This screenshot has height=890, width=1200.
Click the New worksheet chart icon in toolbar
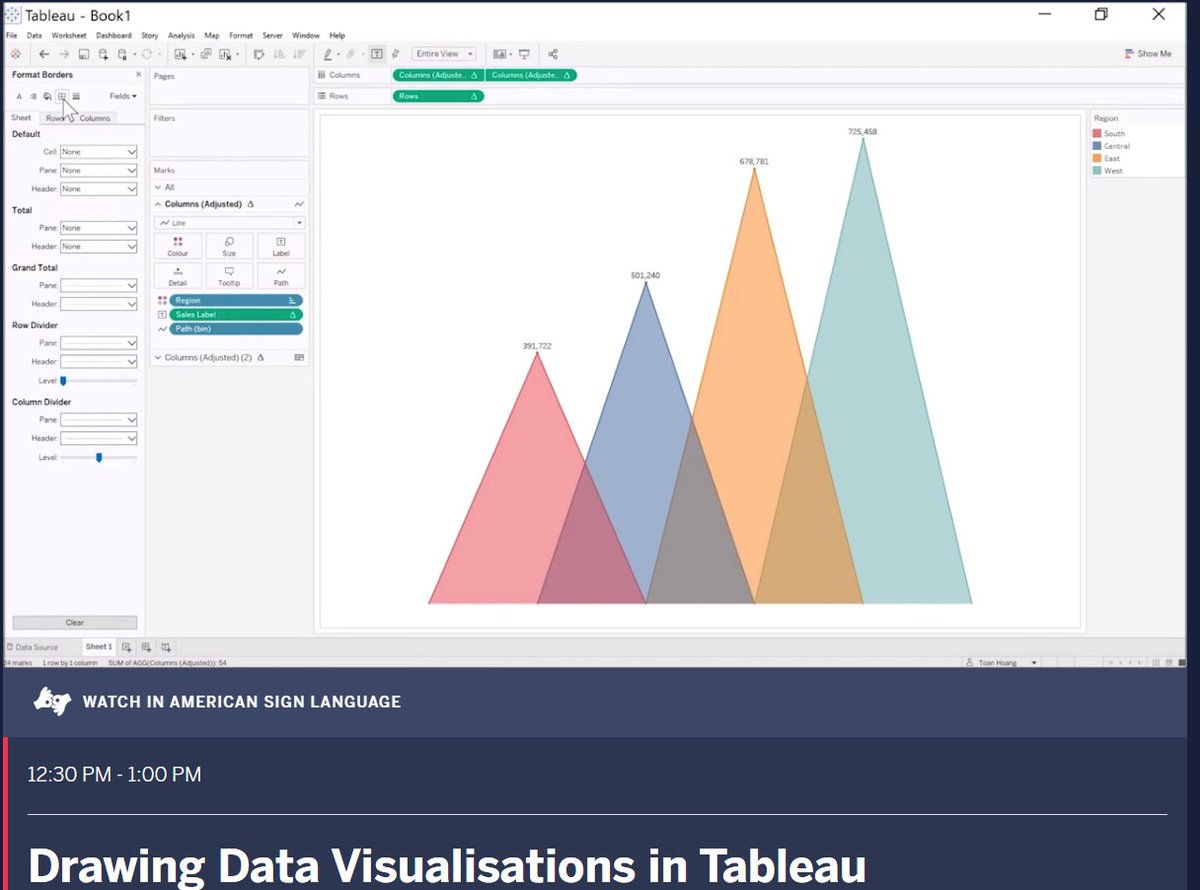click(180, 54)
